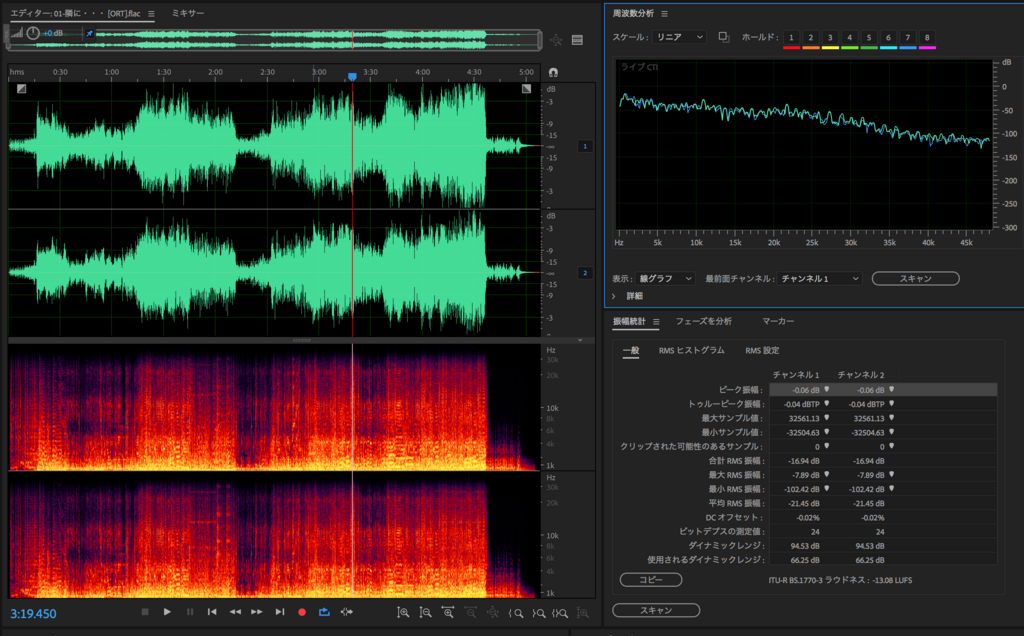Collapse the spectral display with the divider arrow
The image size is (1024, 636).
click(580, 340)
